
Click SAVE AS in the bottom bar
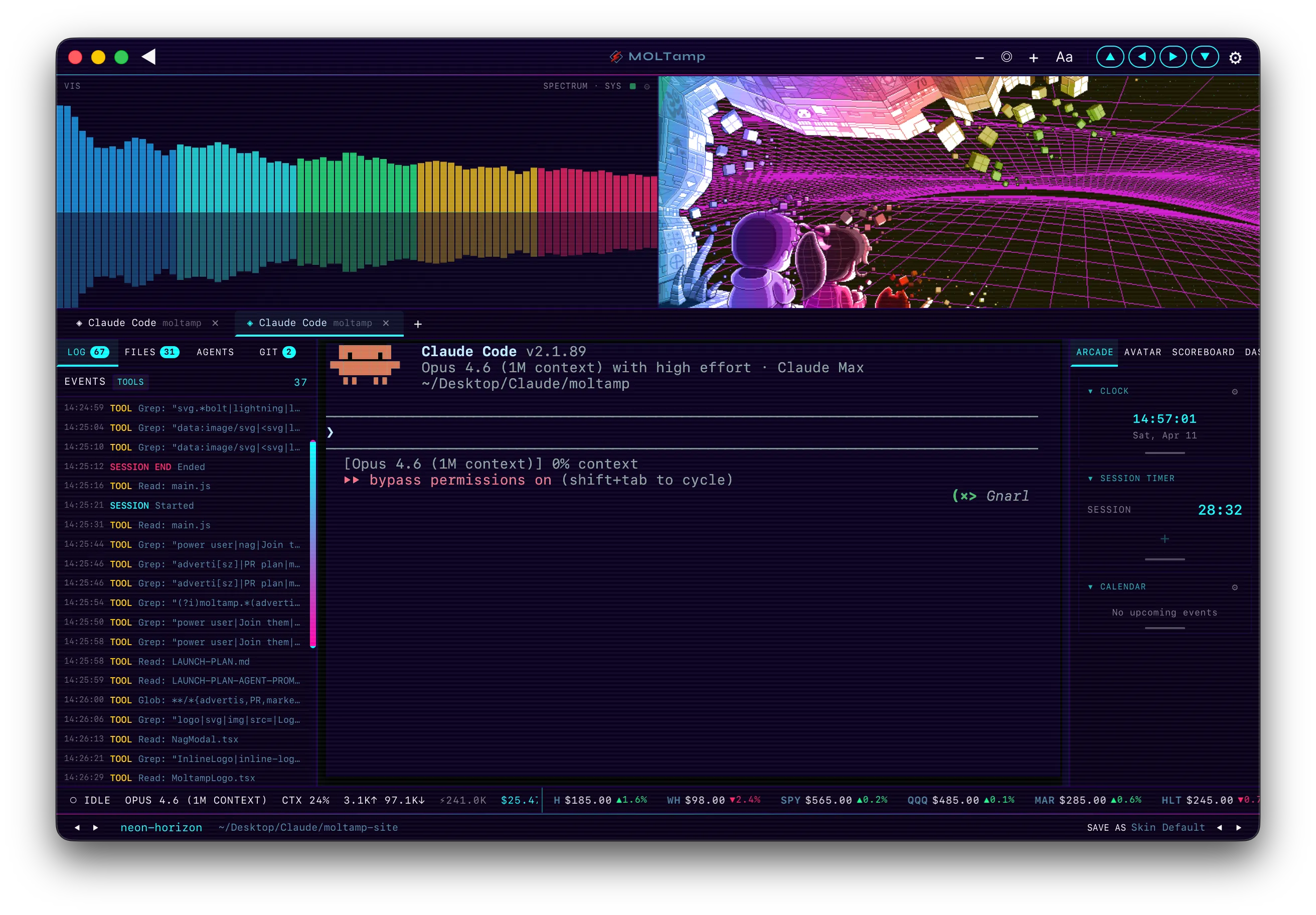1106,828
